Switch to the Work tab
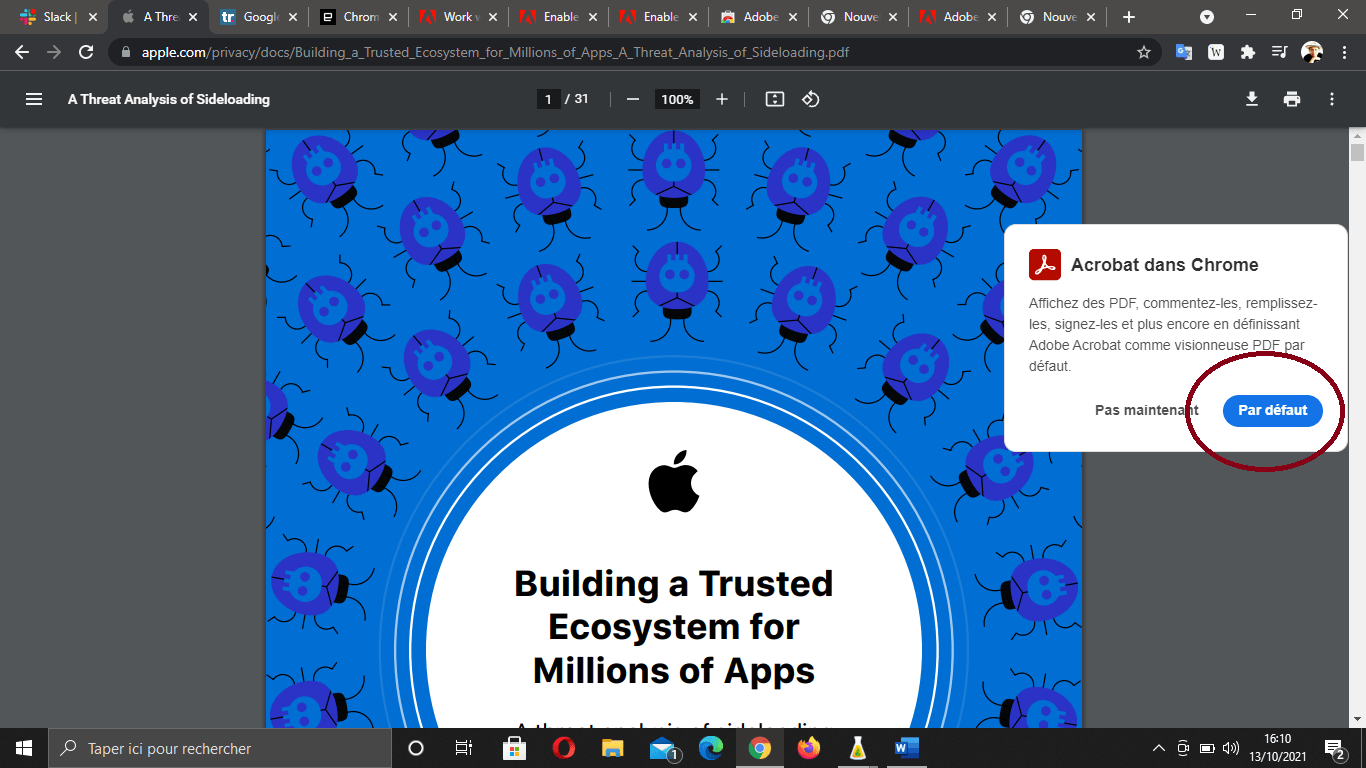The image size is (1366, 768). (x=456, y=17)
